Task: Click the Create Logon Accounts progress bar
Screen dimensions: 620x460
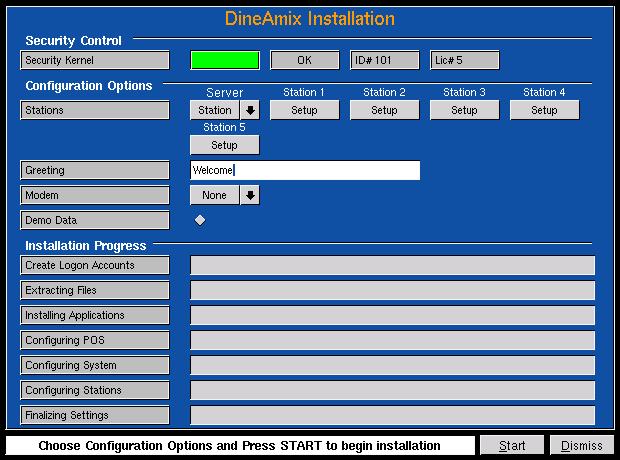Action: (x=393, y=265)
